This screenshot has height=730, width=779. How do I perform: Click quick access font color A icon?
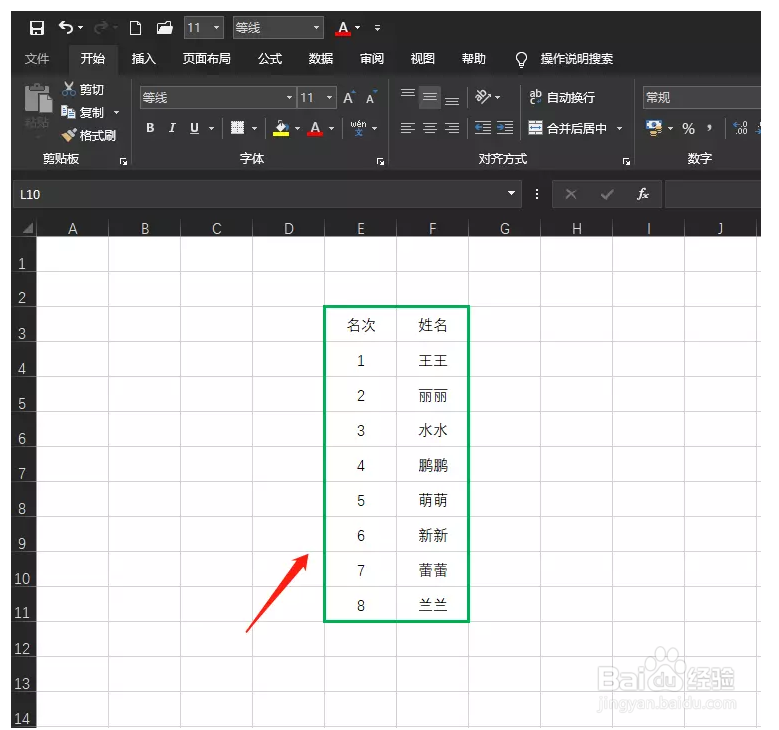pyautogui.click(x=343, y=28)
